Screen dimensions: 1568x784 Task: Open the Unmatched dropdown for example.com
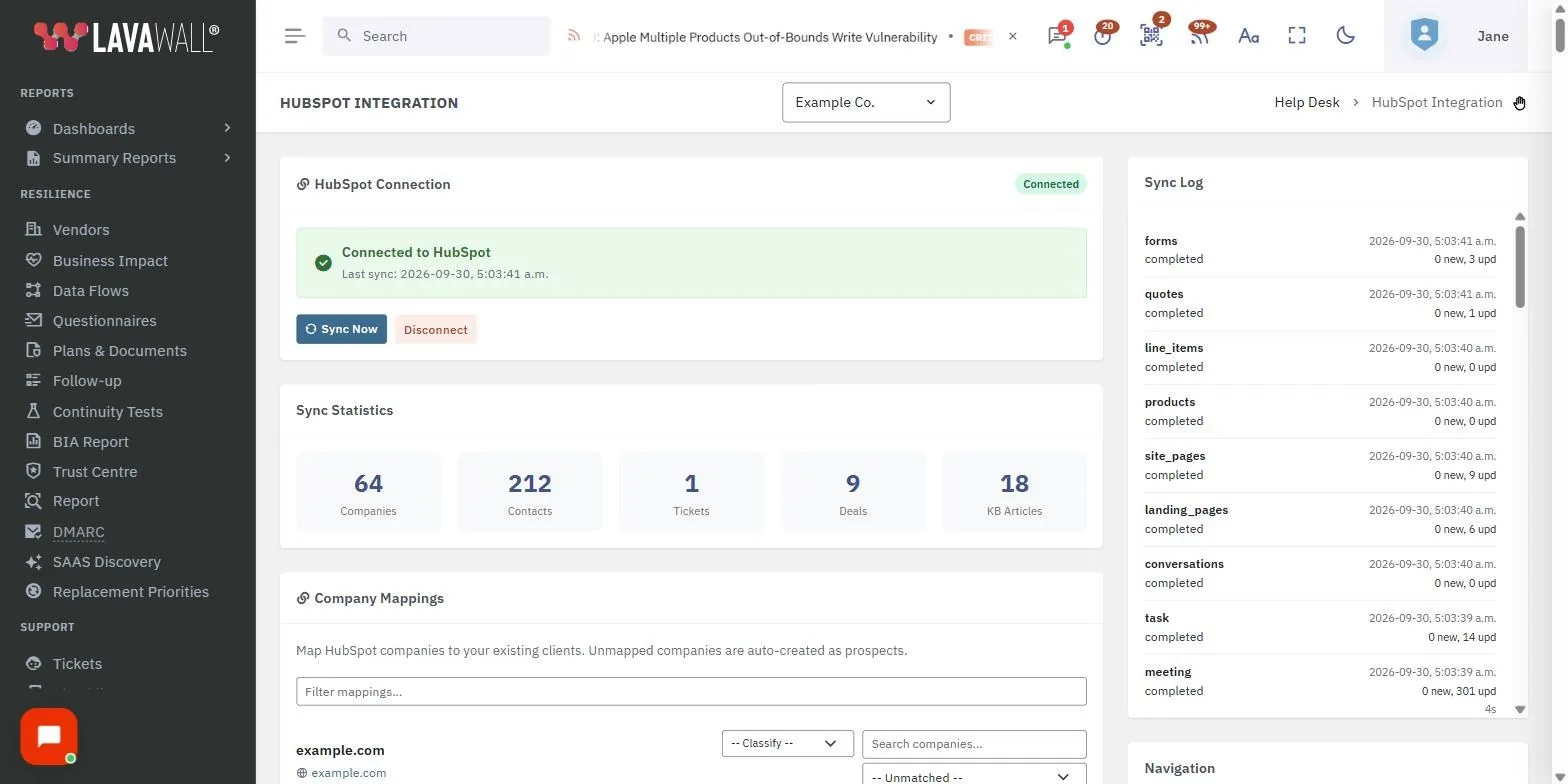974,776
